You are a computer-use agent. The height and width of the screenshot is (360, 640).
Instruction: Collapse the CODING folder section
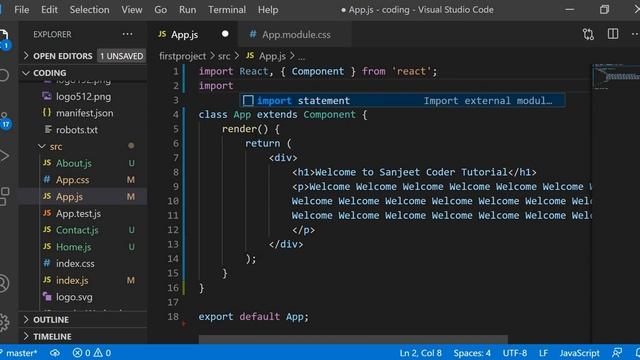[84, 73]
